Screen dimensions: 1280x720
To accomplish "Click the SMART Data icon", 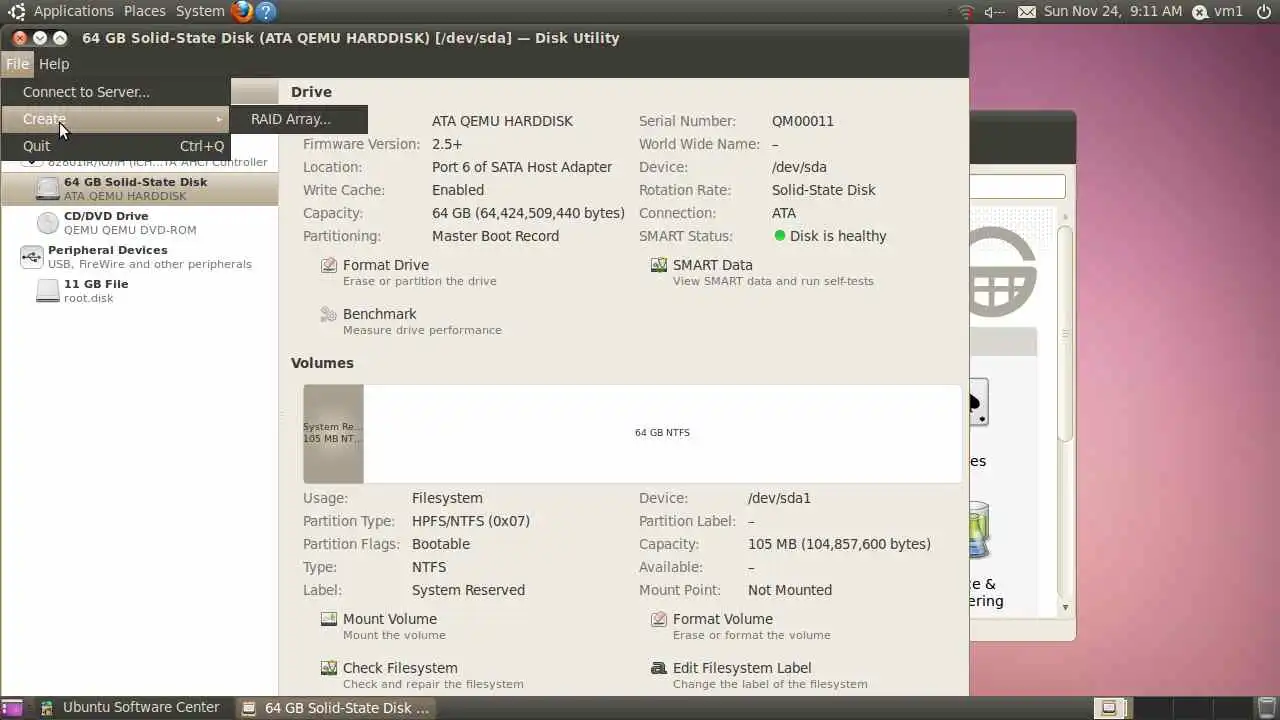I will click(x=659, y=265).
